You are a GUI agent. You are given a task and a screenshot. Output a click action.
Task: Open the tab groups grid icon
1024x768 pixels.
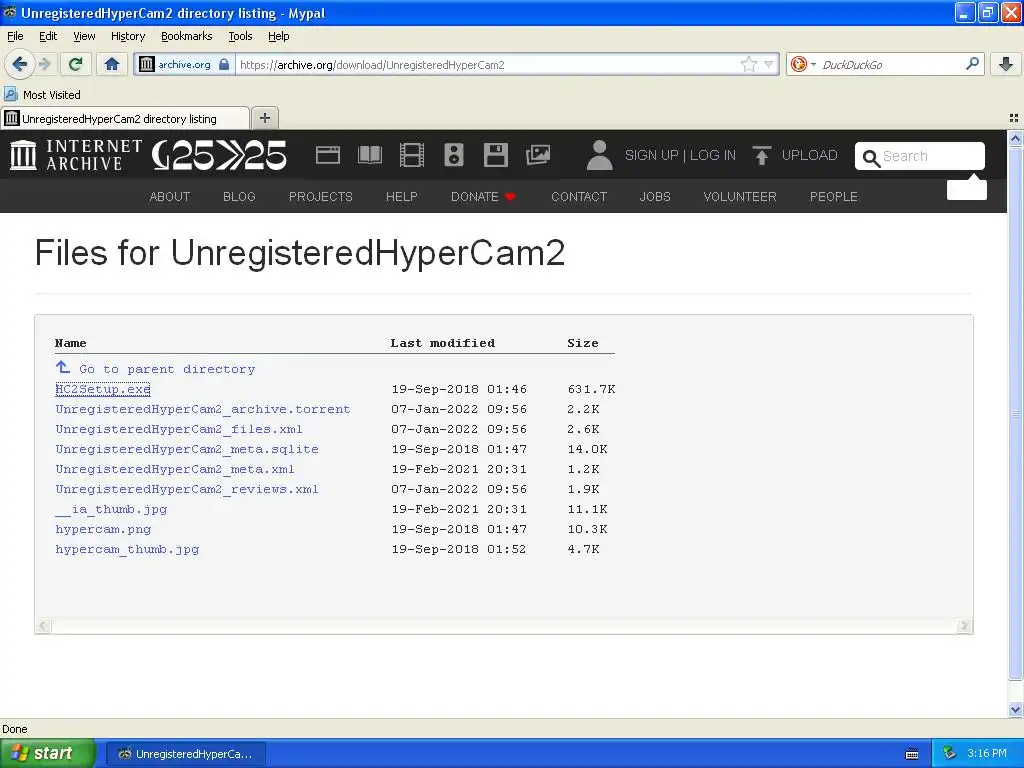(x=1014, y=118)
